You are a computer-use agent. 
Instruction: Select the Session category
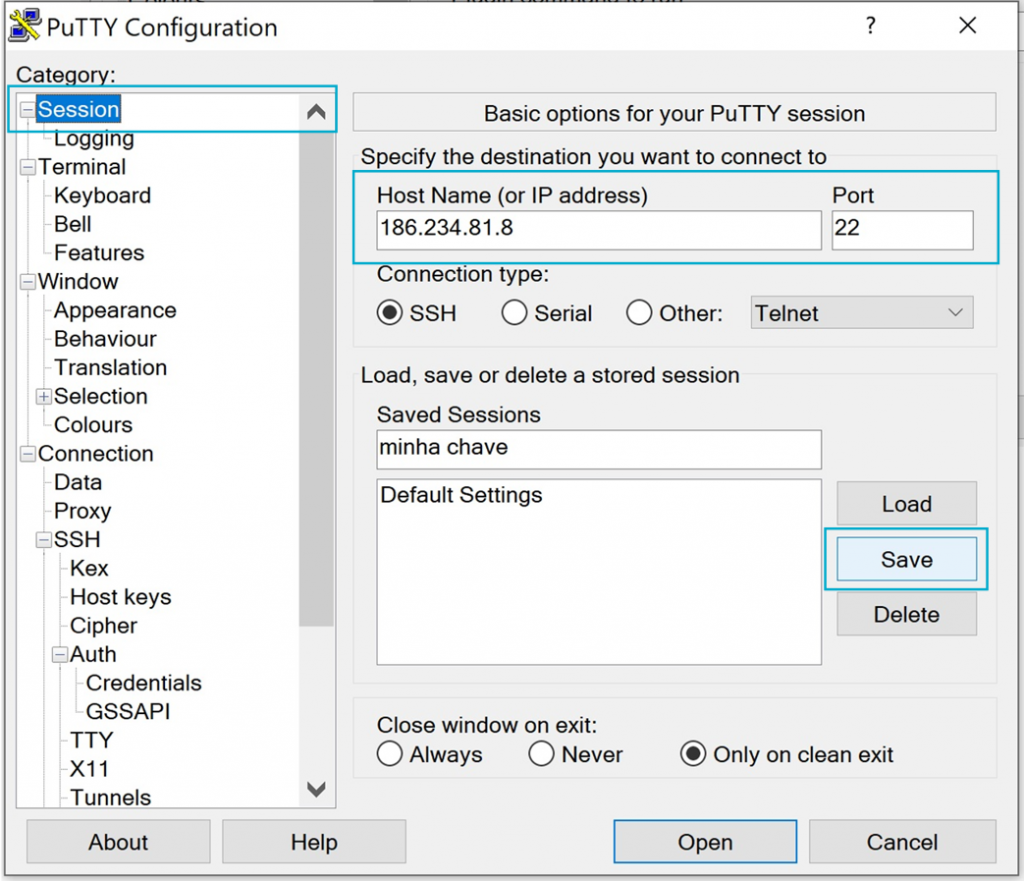point(78,109)
